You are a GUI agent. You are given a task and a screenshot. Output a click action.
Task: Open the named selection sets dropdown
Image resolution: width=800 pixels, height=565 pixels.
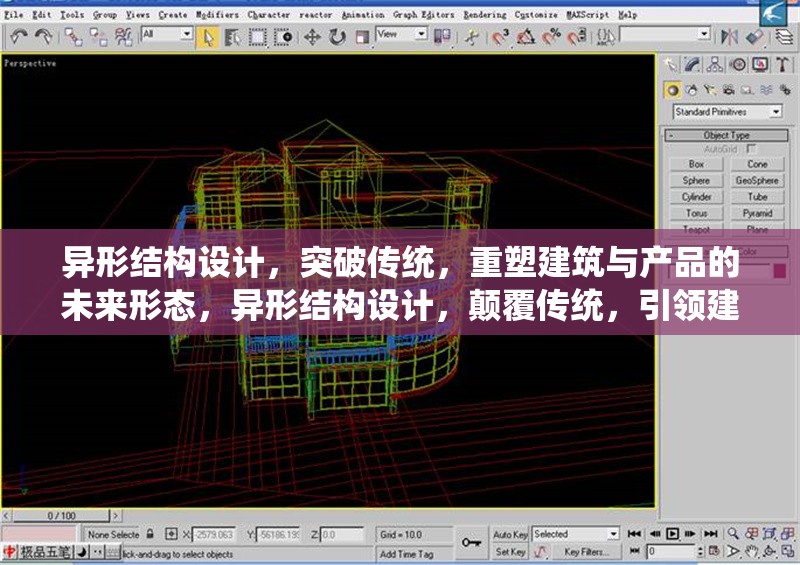point(665,34)
